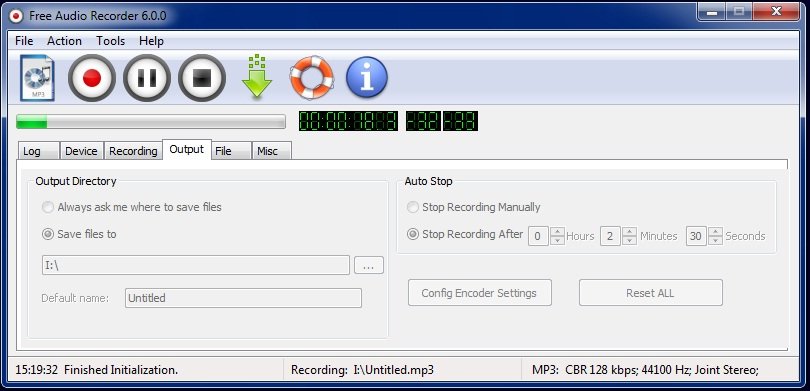Screen dimensions: 810x391
Task: Start recording with the red record button
Action: pos(92,78)
